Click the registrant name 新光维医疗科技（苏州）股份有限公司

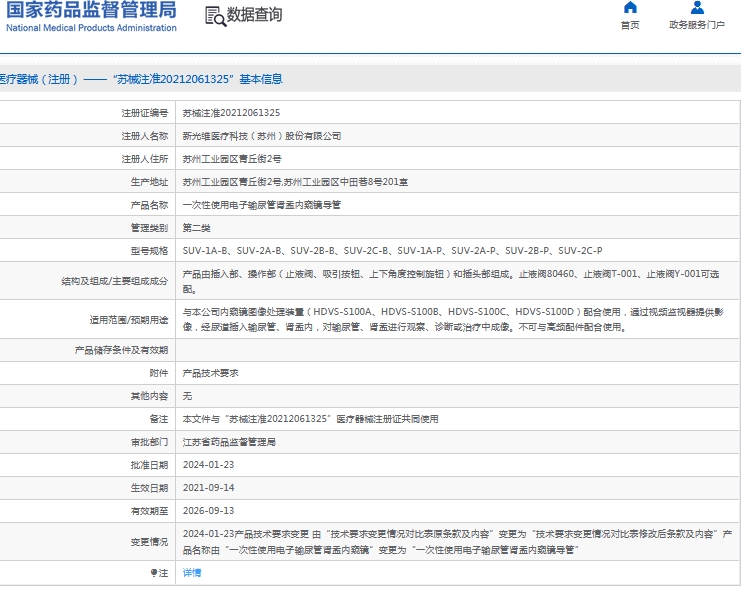pos(262,136)
